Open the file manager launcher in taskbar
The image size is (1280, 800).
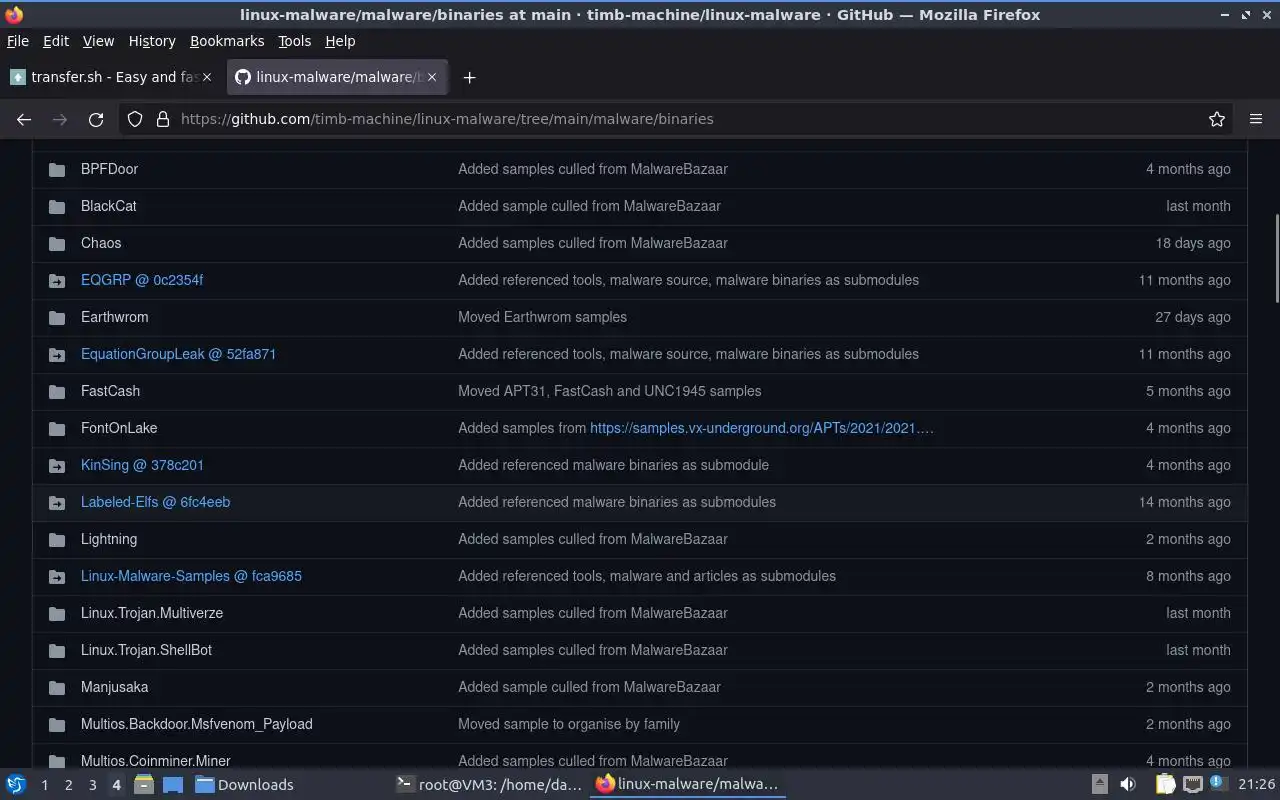(144, 785)
